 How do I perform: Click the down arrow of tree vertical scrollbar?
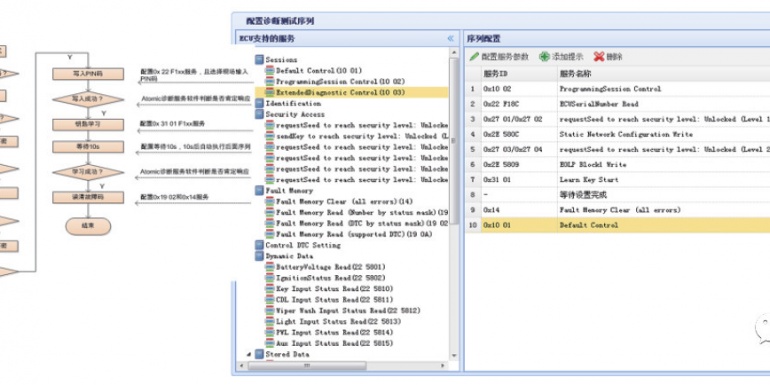coord(454,356)
